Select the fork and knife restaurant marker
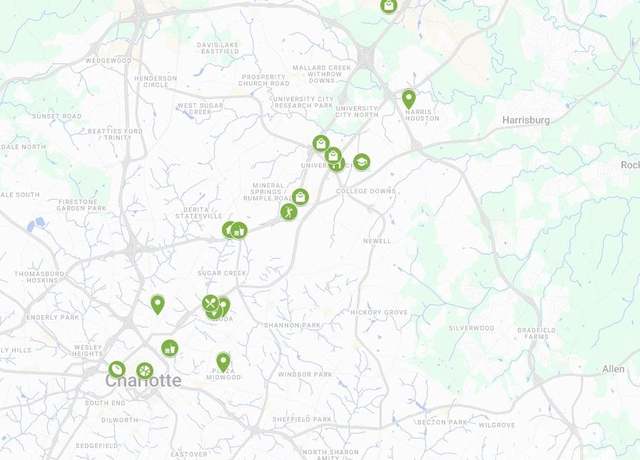This screenshot has width=640, height=460. point(210,303)
